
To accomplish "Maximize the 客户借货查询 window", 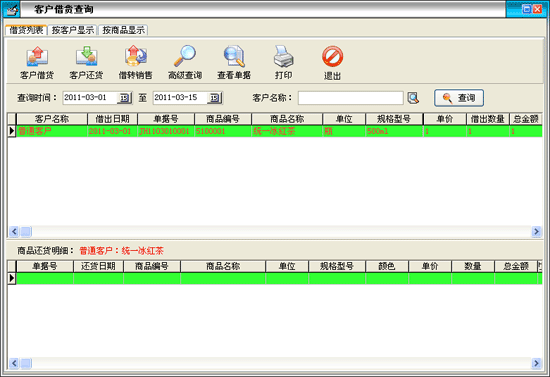I will coord(526,9).
